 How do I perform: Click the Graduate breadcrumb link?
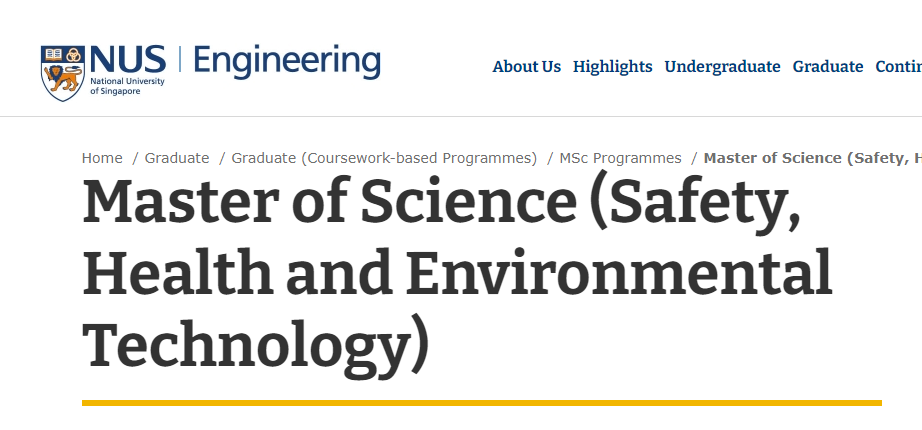coord(177,158)
